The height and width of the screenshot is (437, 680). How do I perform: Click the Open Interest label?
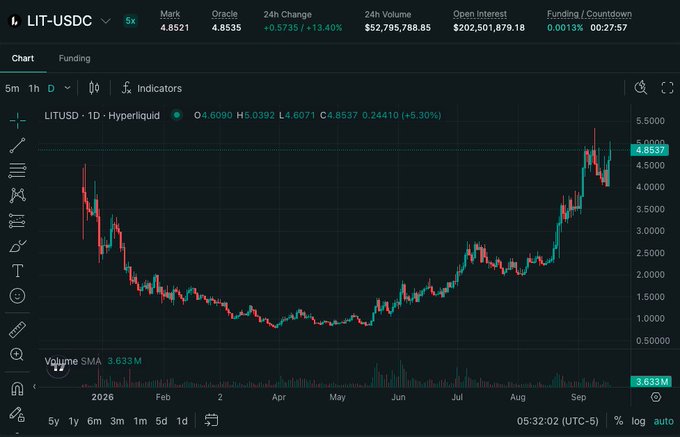pyautogui.click(x=480, y=14)
